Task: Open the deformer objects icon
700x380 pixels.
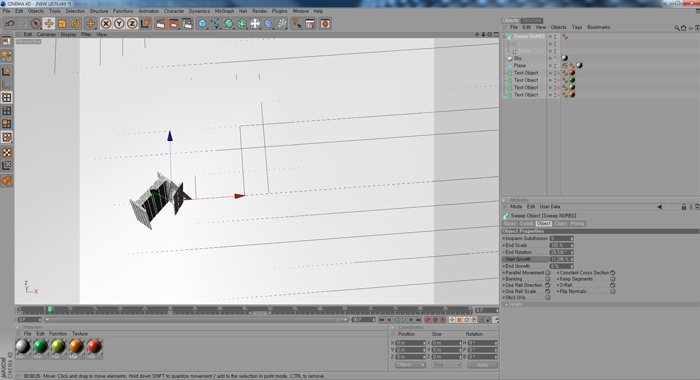Action: point(268,24)
